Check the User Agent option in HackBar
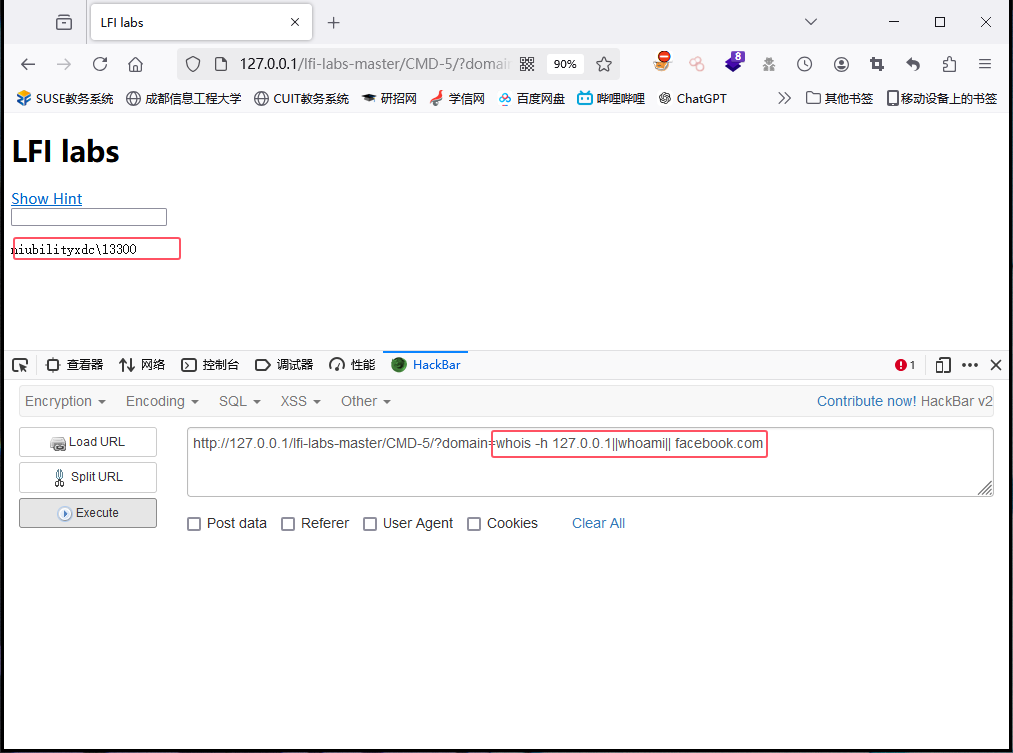This screenshot has width=1013, height=753. point(370,523)
